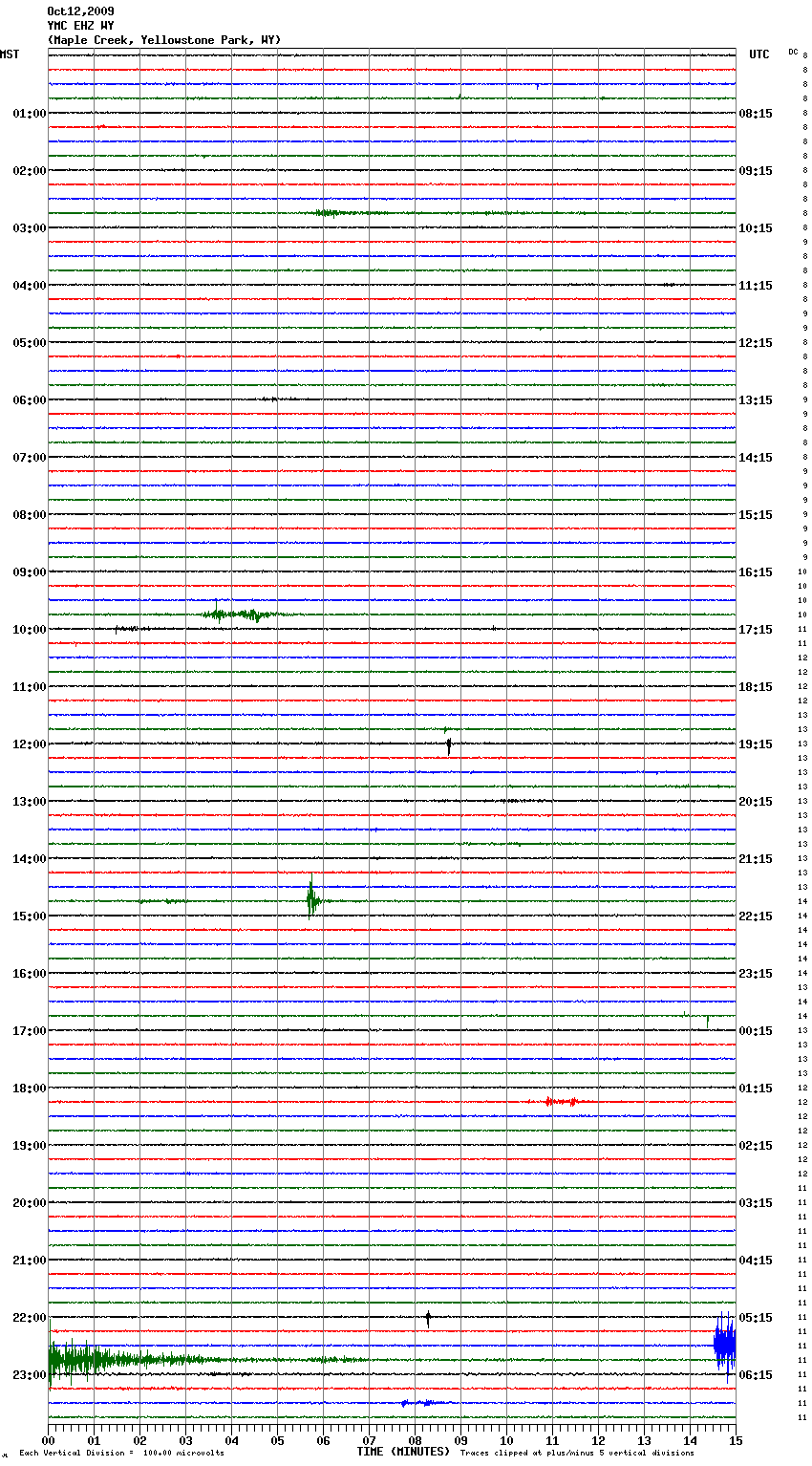Click the '06:15' UTC time label

coord(756,1375)
